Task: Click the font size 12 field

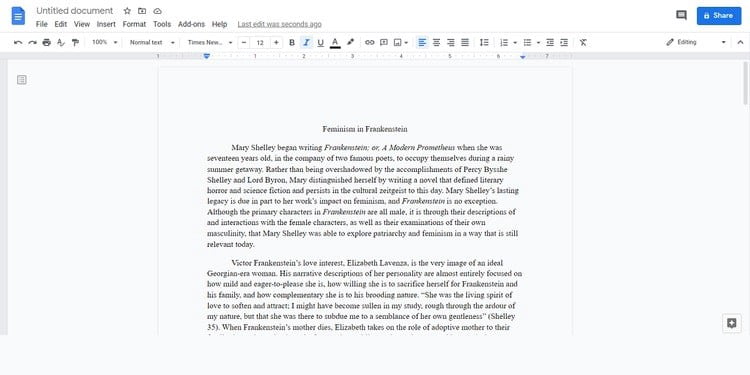Action: click(260, 43)
